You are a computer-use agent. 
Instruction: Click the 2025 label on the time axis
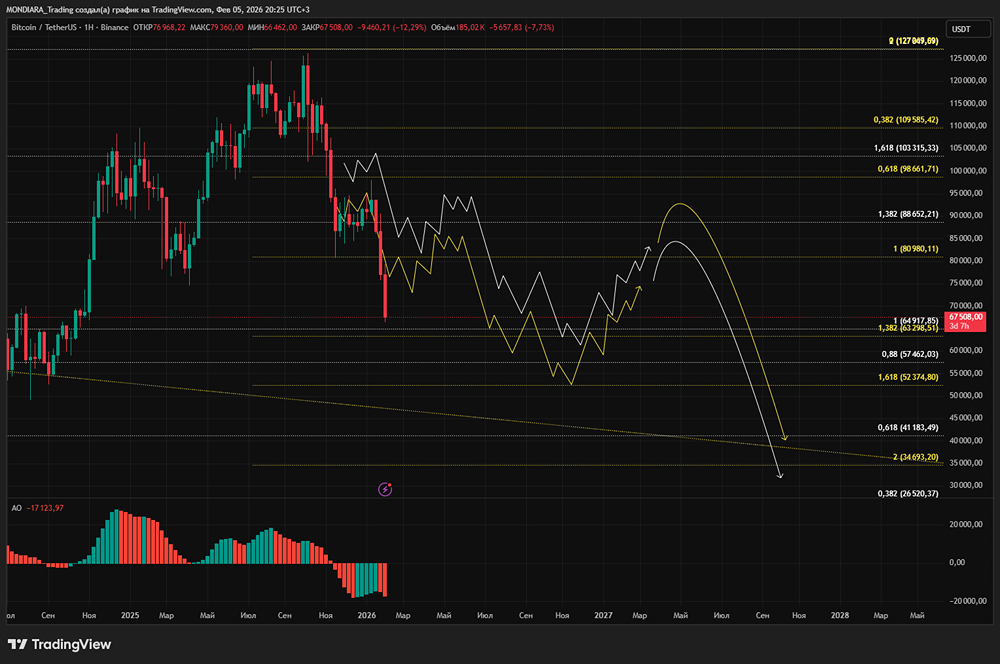(130, 616)
